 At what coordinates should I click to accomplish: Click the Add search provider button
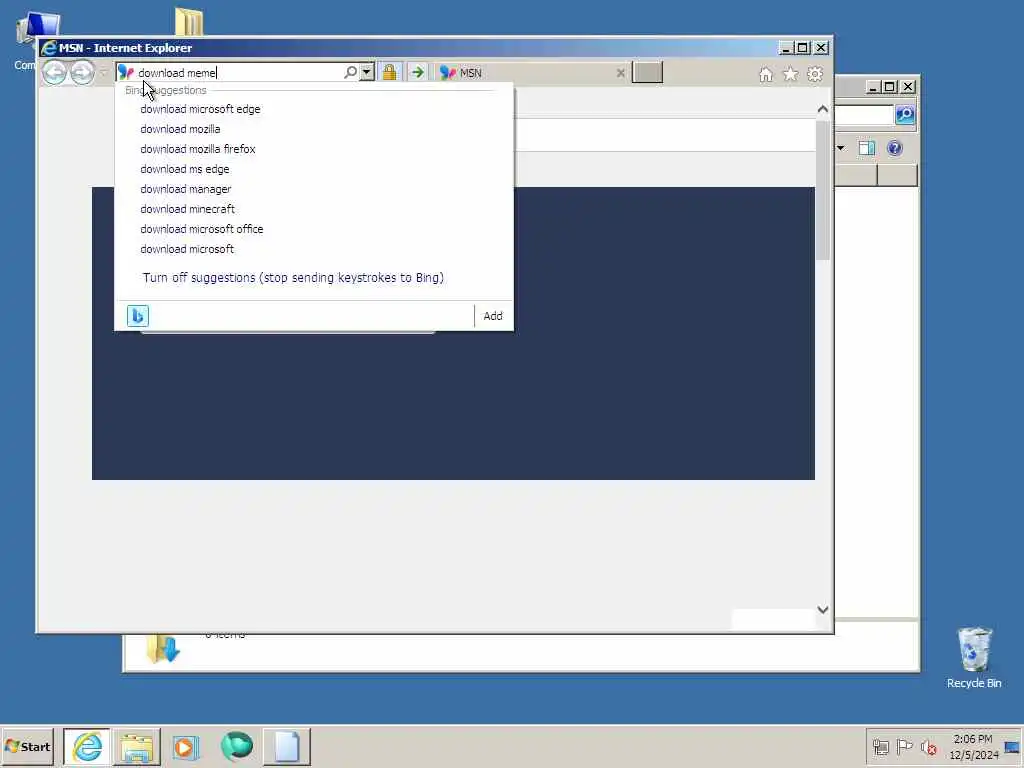click(x=493, y=316)
